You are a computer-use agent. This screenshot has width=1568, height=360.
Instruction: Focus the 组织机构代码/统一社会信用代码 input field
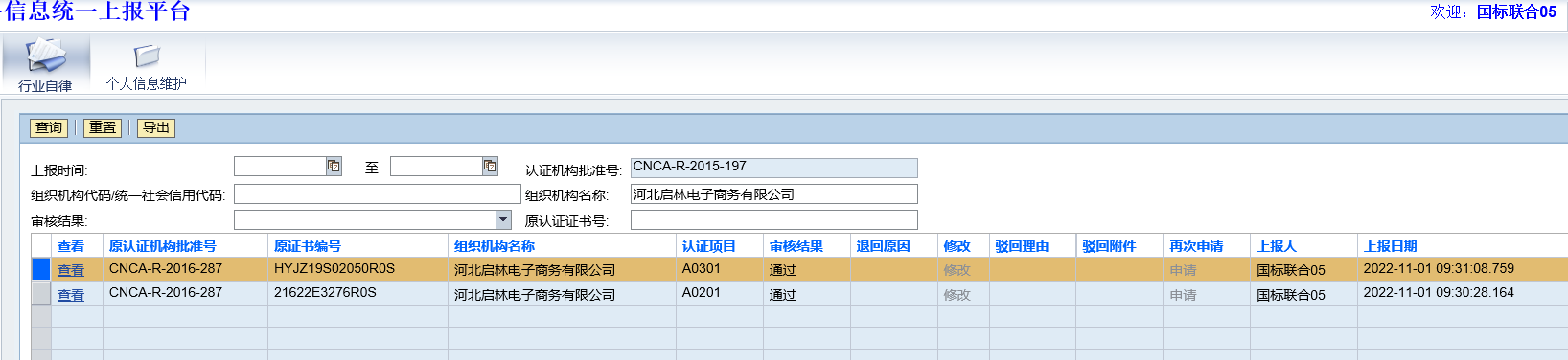[377, 194]
